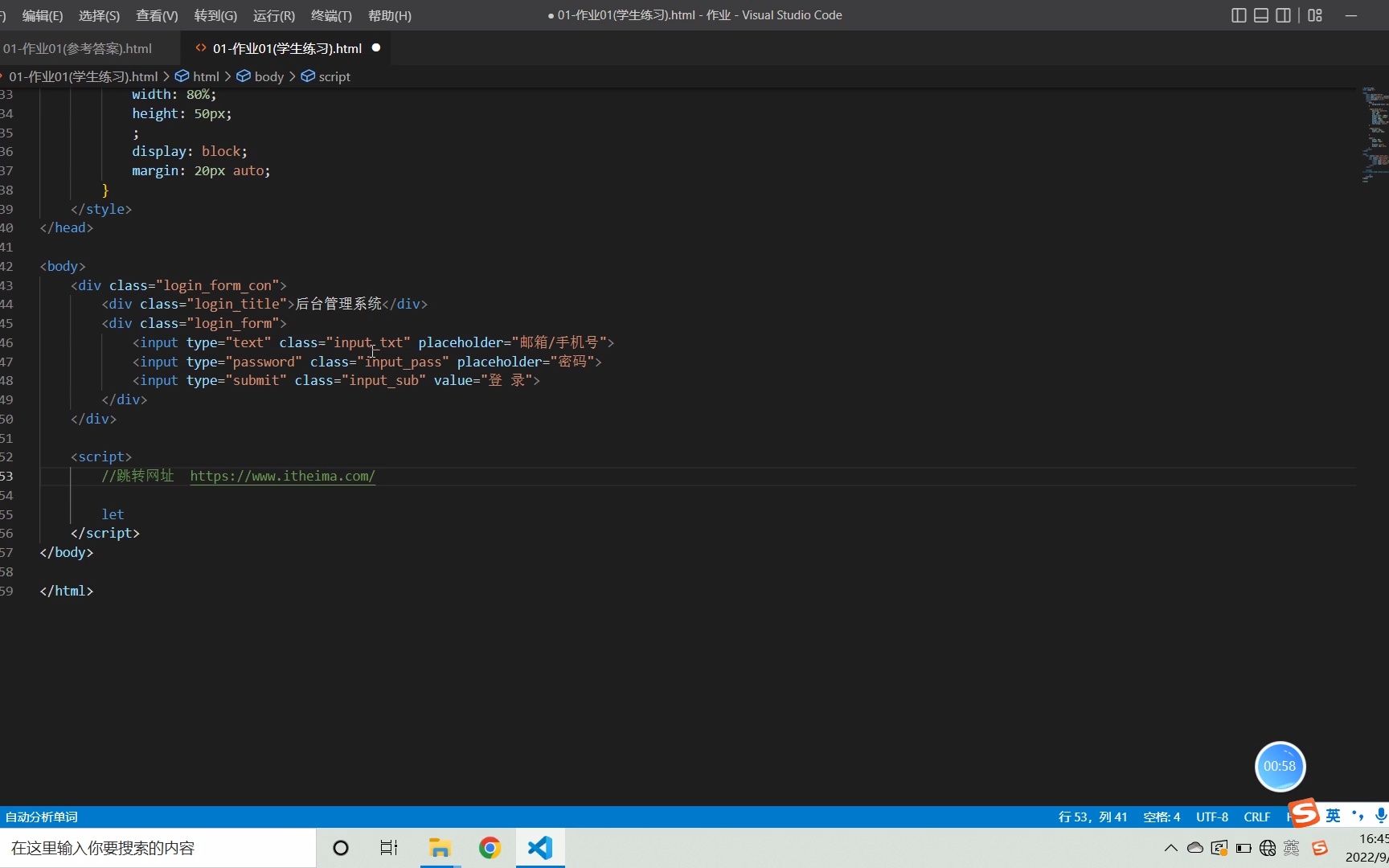Screen dimensions: 1389x868
Task: Toggle the Sogou punctuation mode button
Action: pyautogui.click(x=1358, y=816)
